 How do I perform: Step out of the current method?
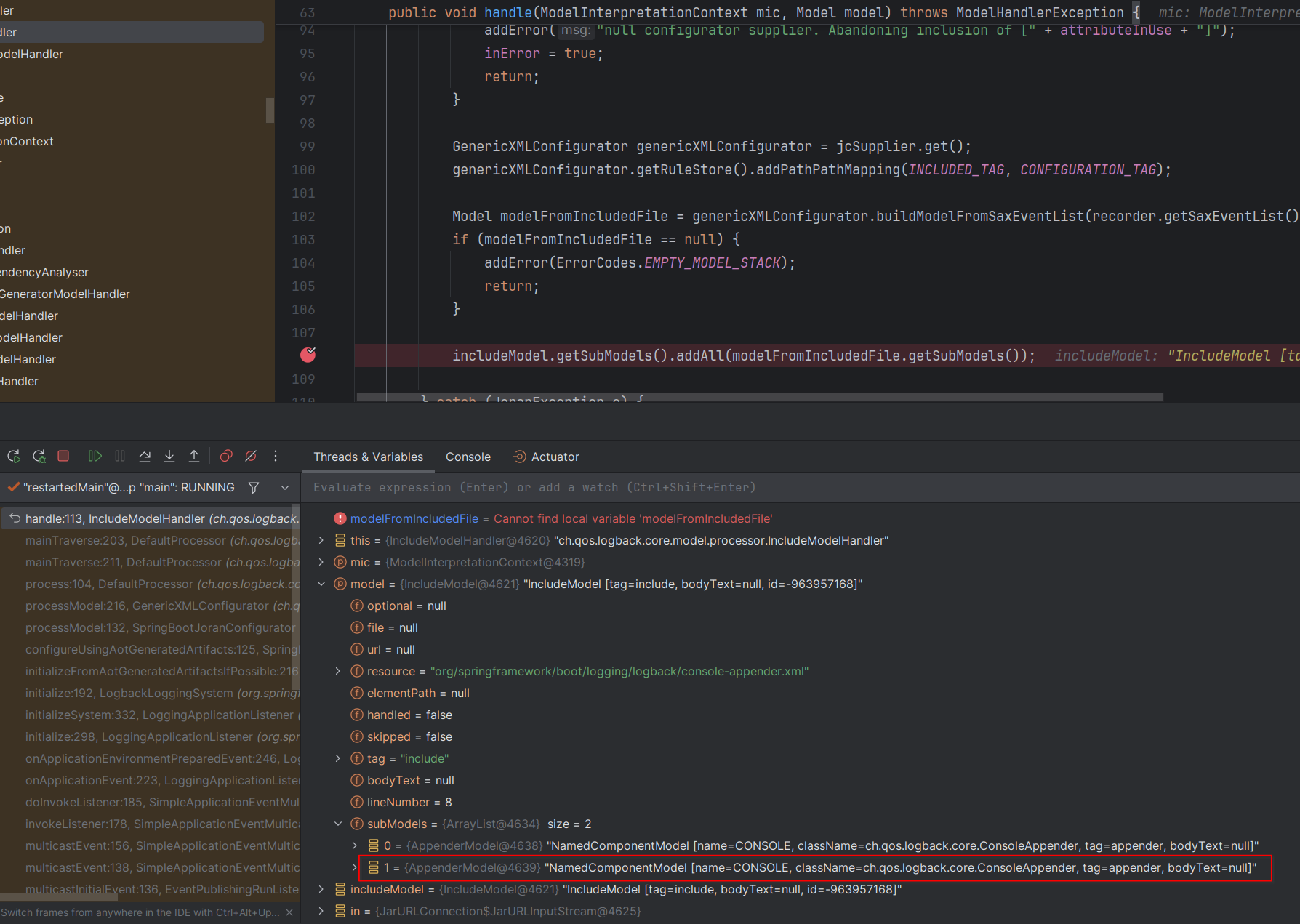coord(194,457)
